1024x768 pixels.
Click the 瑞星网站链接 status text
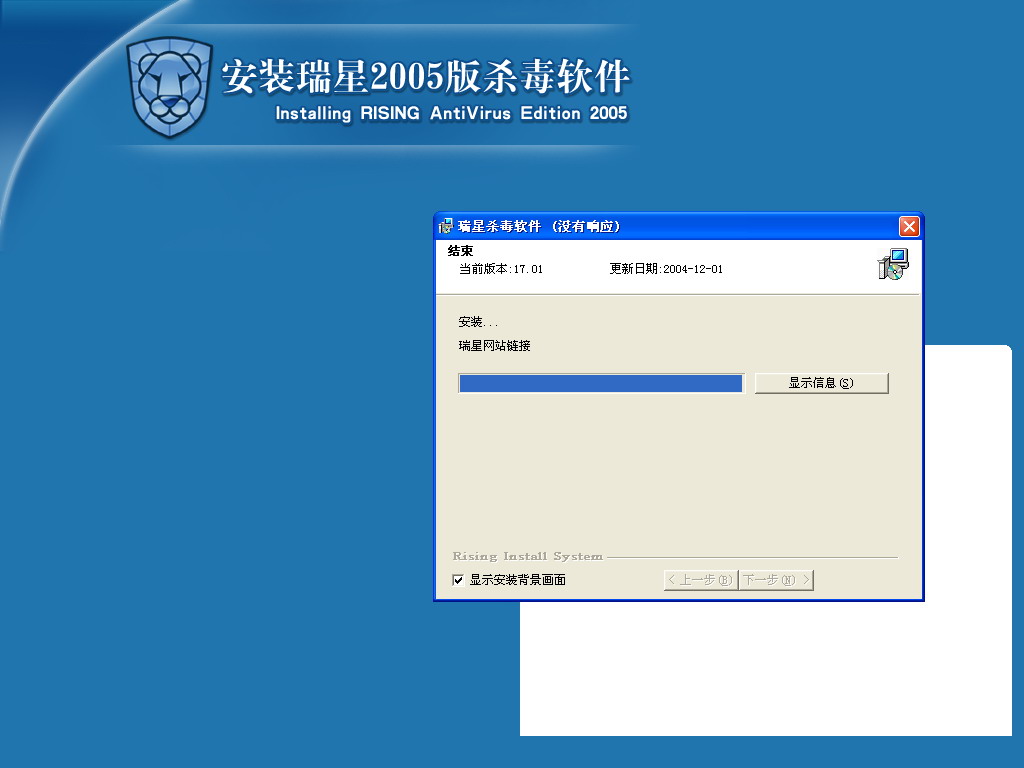(x=494, y=346)
